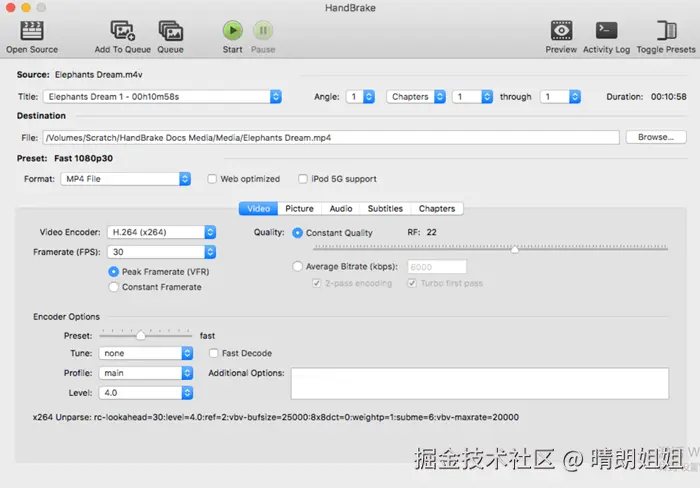Select the Average Bitrate (kbps) radio button
700x488 pixels.
coord(297,267)
